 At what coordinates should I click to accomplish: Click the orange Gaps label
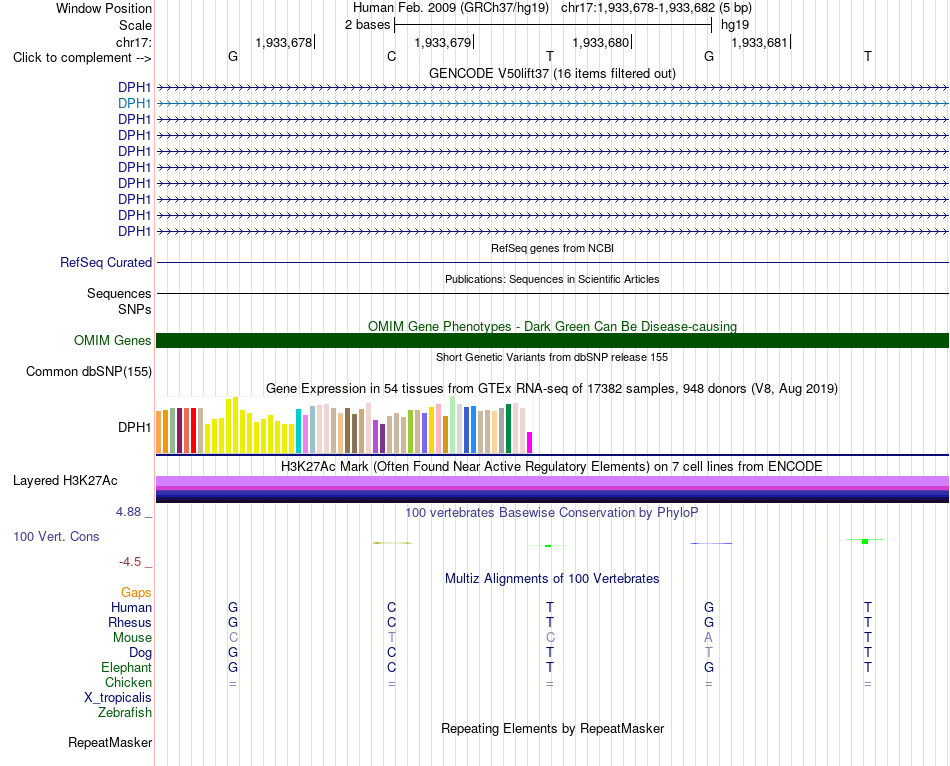click(136, 593)
